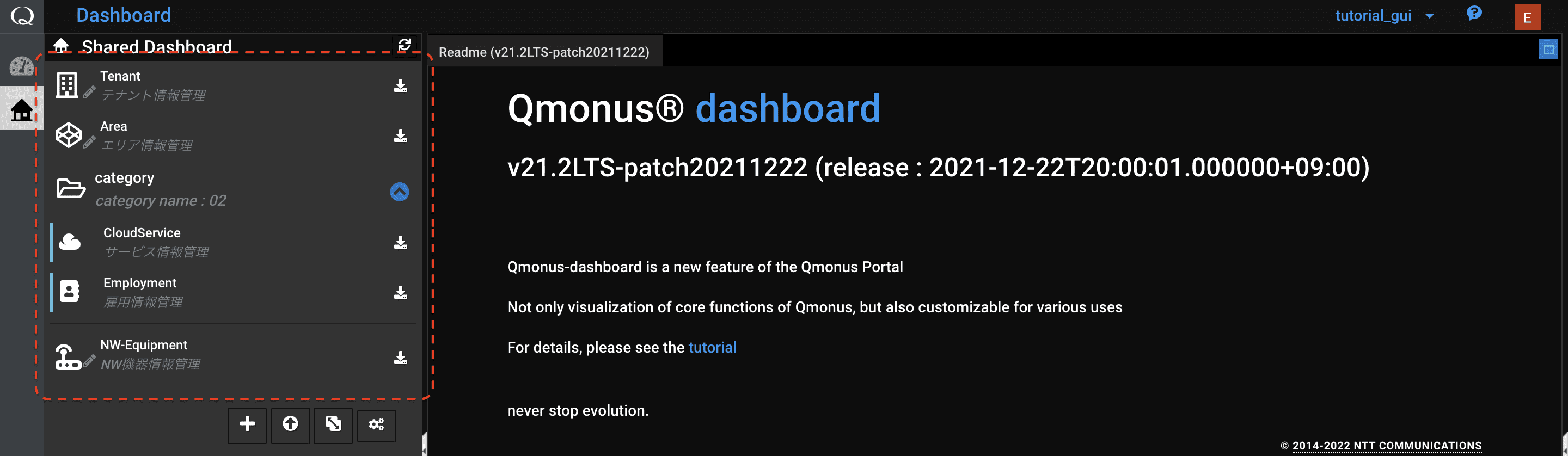This screenshot has height=456, width=1568.
Task: Click the upload arrow button
Action: point(290,425)
